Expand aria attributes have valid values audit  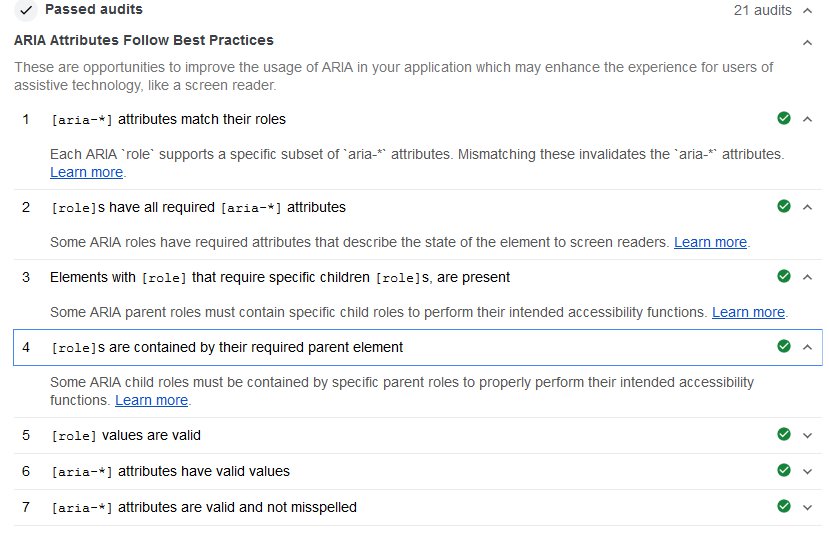pos(808,471)
